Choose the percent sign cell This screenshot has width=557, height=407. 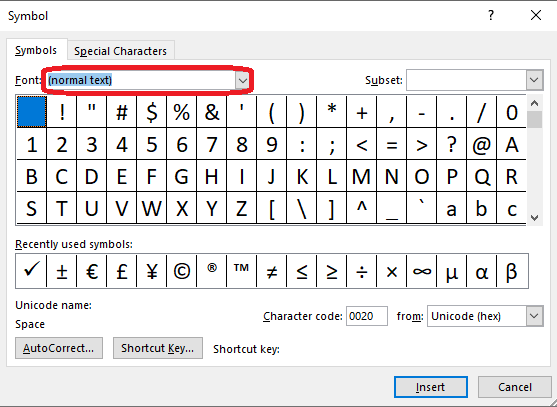coord(182,112)
